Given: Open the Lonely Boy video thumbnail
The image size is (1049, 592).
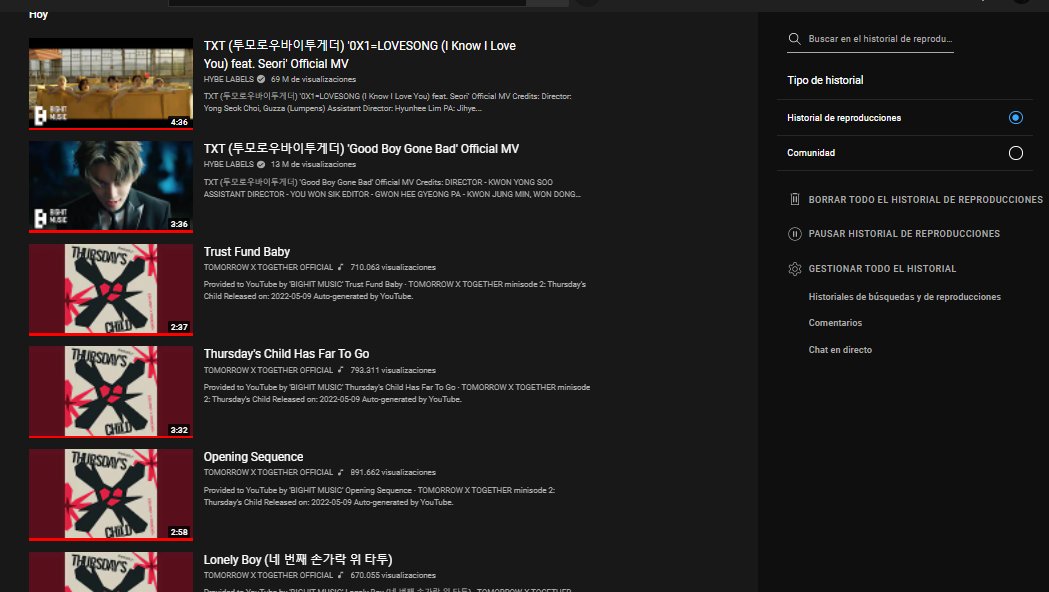Looking at the screenshot, I should 111,572.
